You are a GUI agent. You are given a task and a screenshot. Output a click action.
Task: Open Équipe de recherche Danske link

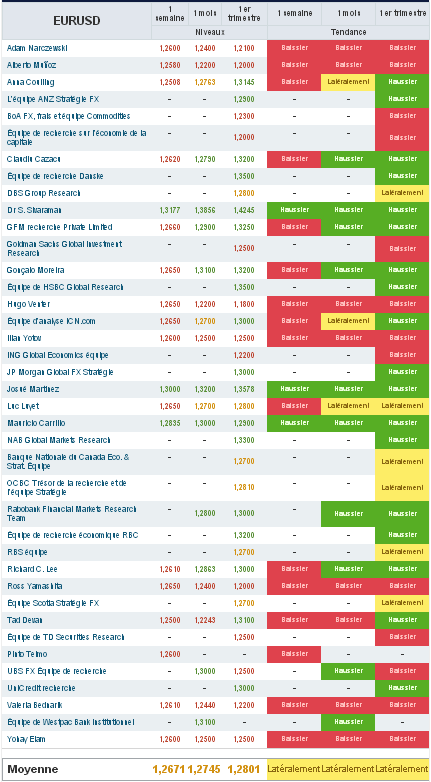click(55, 176)
